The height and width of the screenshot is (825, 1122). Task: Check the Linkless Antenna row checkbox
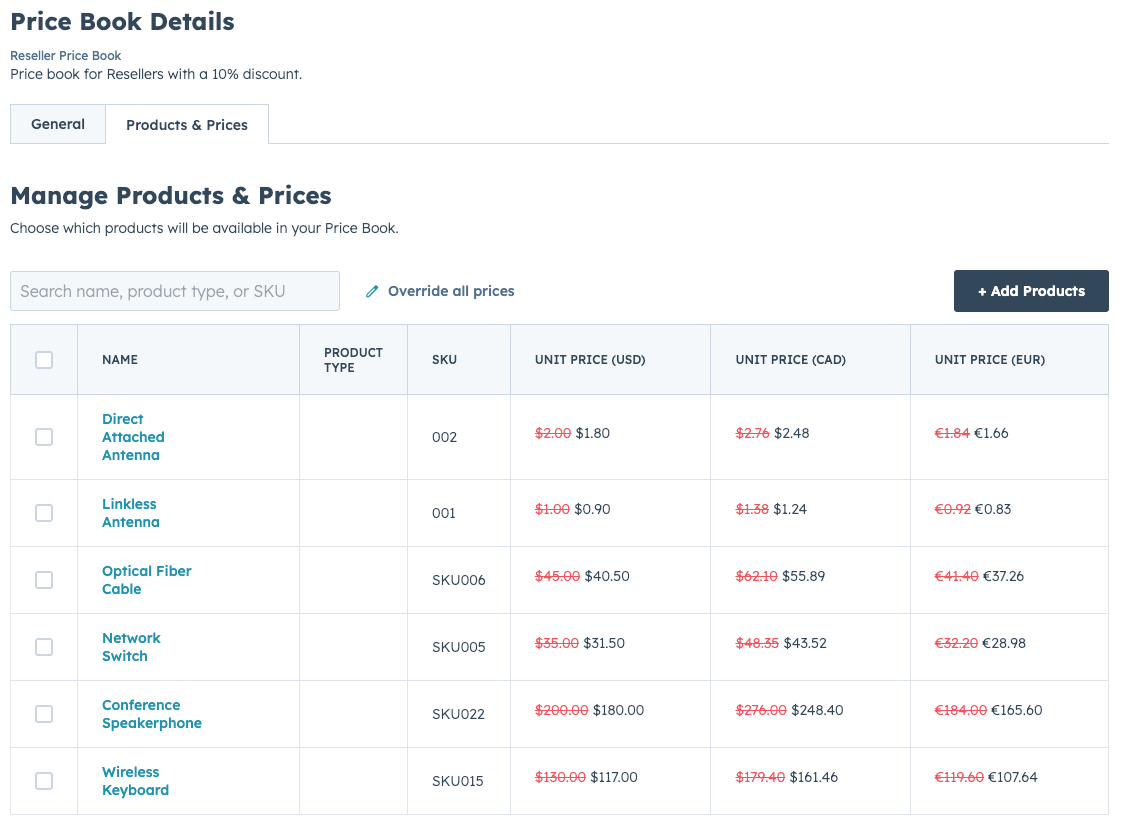(x=43, y=512)
